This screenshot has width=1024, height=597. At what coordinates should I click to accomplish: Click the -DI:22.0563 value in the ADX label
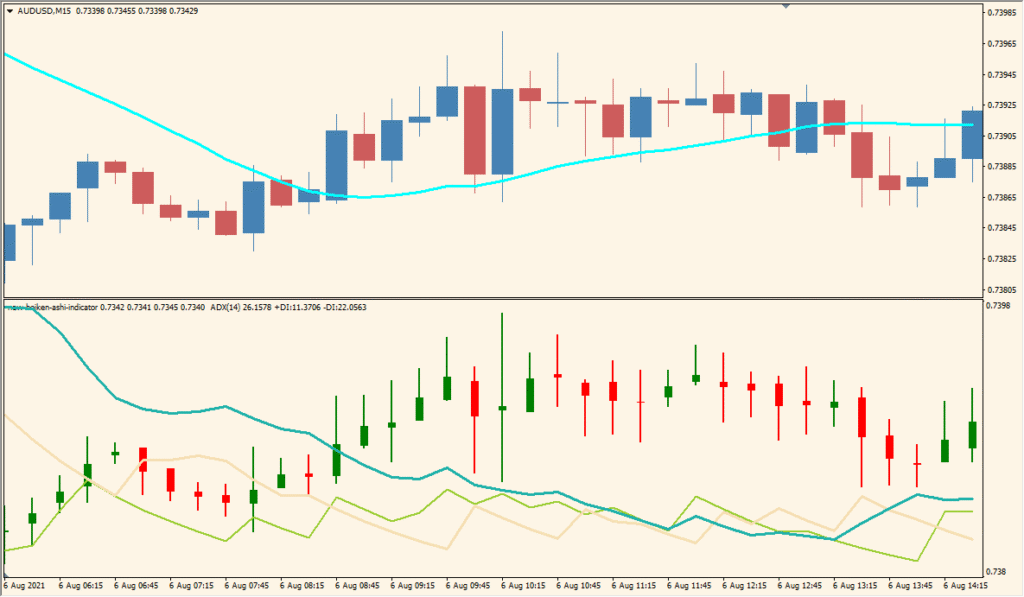click(345, 307)
